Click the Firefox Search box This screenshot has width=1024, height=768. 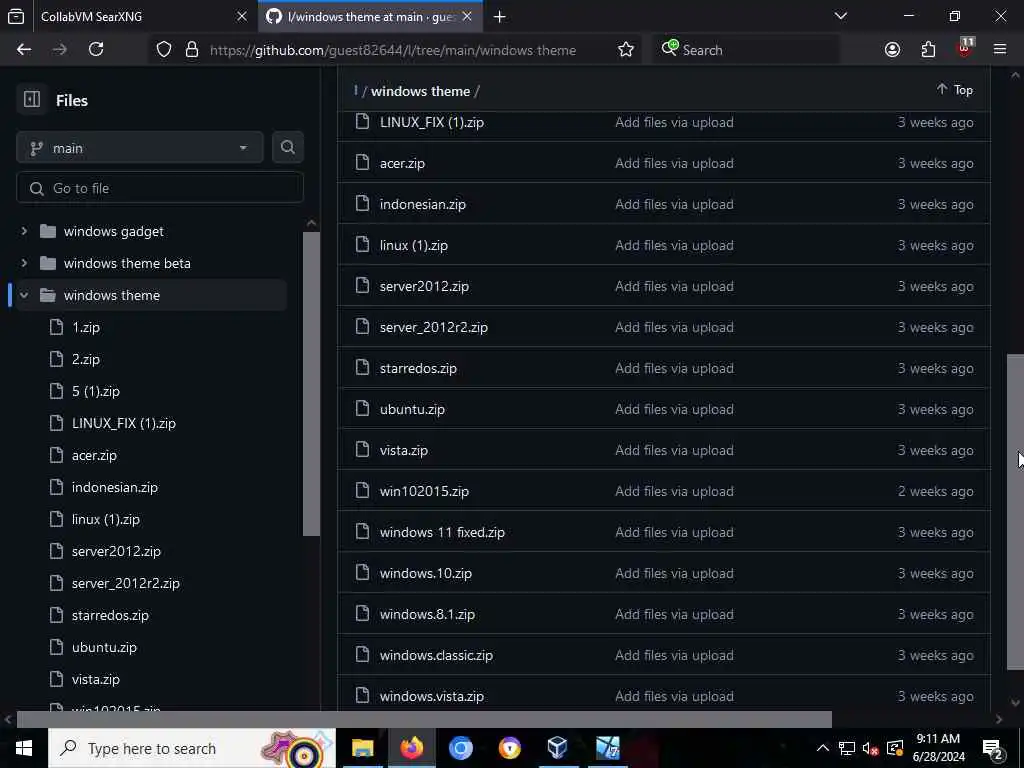745,50
